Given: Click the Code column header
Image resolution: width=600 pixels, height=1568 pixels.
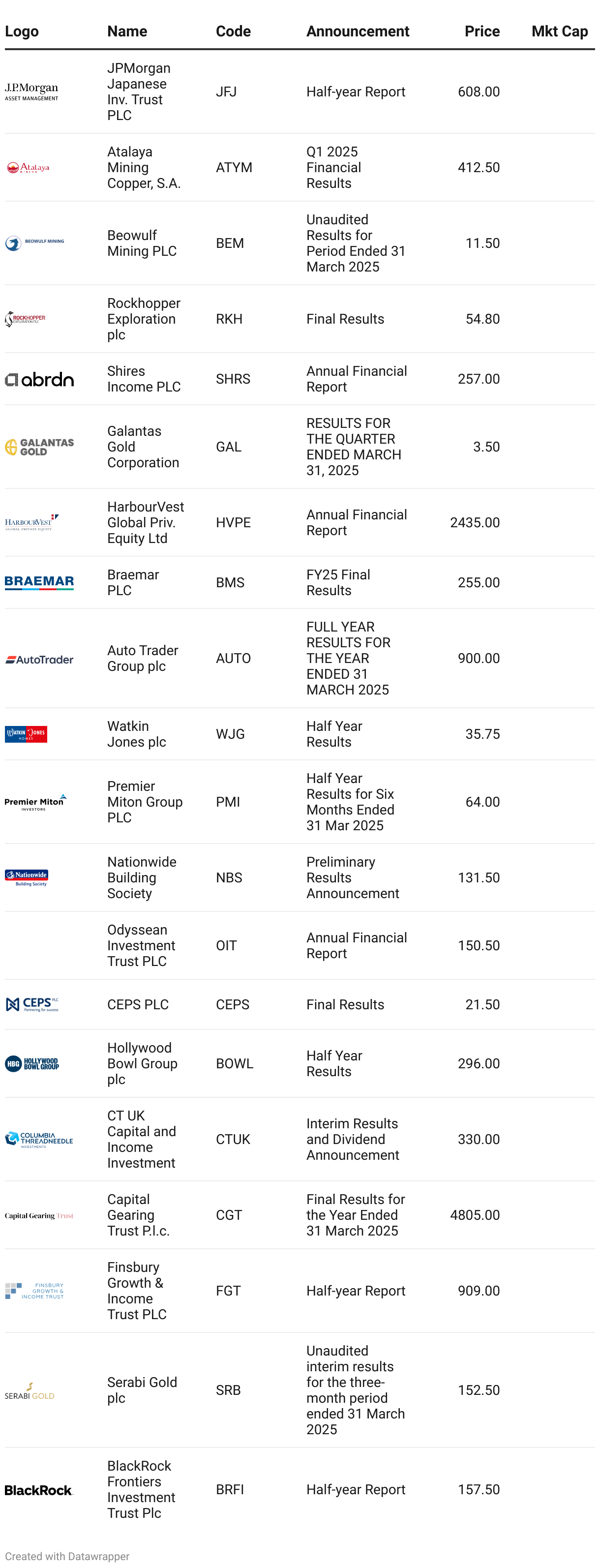Looking at the screenshot, I should 233,31.
